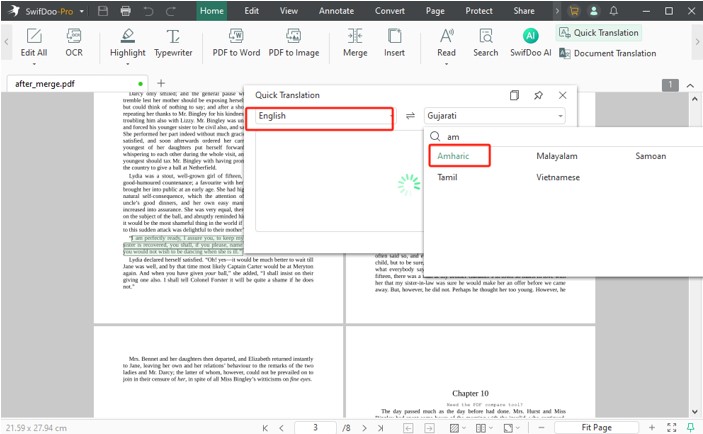Choose Vietnamese from language list
This screenshot has height=434, width=703.
pos(558,177)
